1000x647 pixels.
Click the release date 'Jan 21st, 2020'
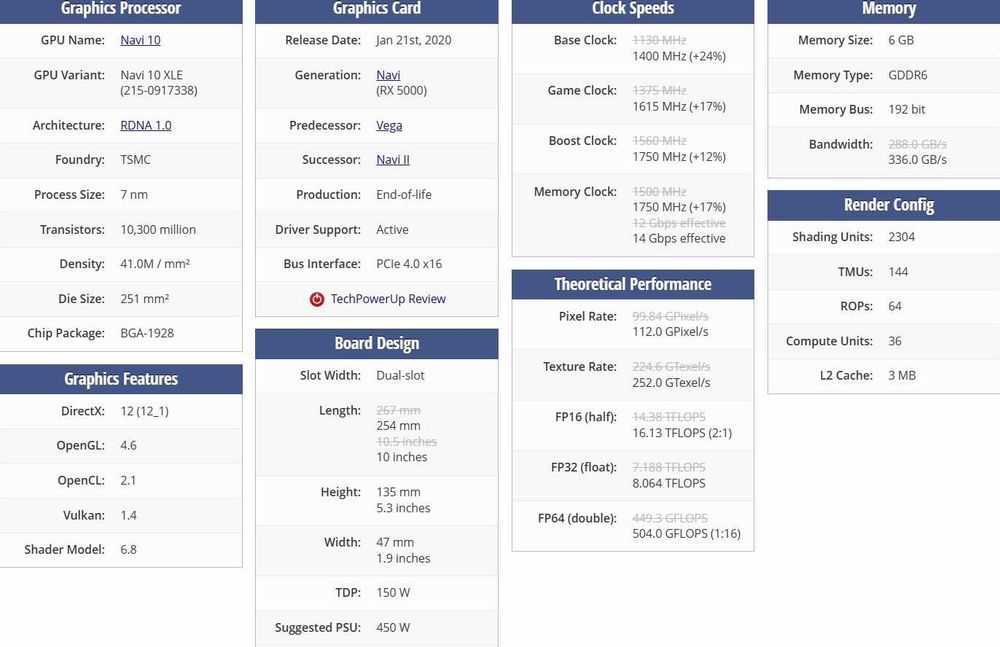click(413, 40)
